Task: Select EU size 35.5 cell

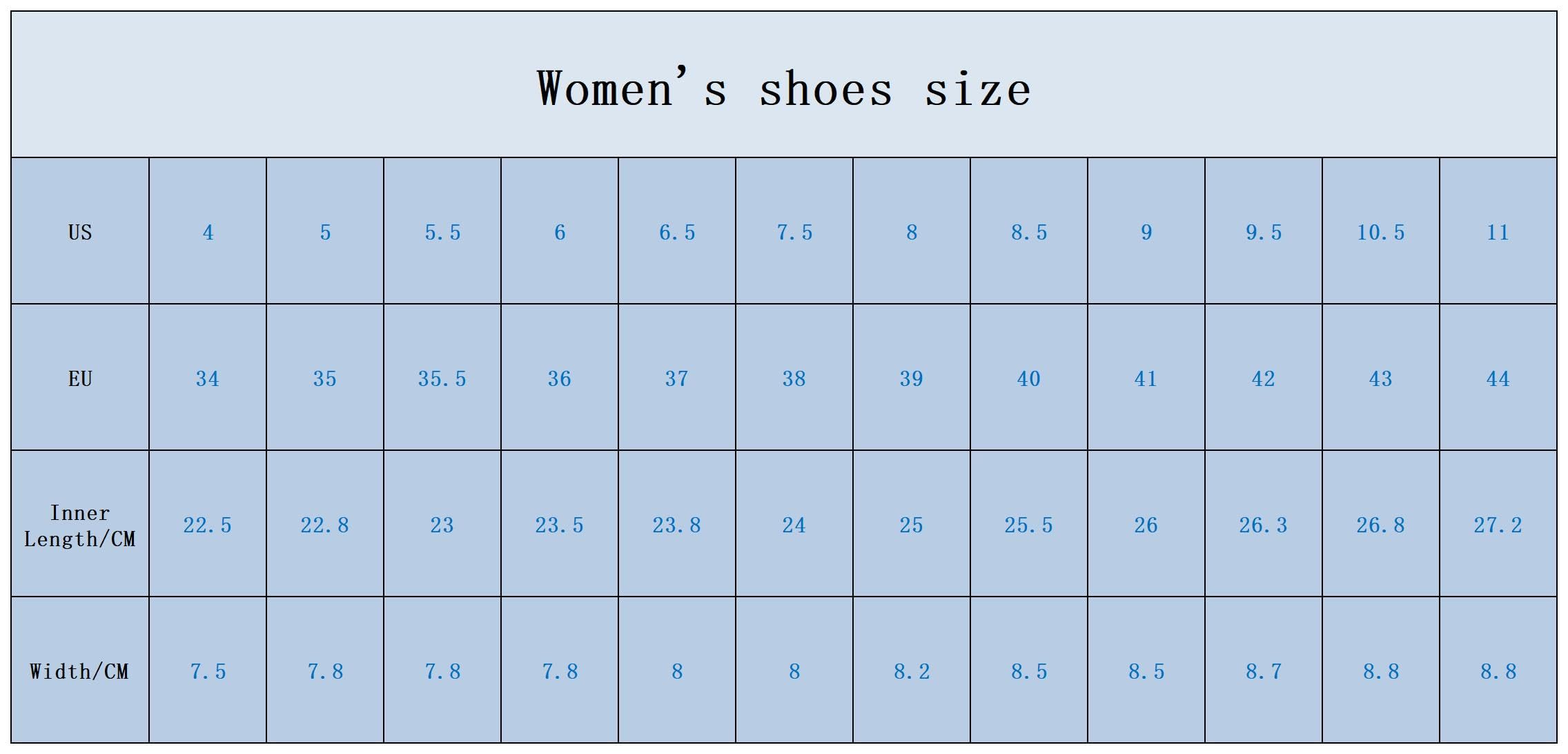Action: click(x=442, y=378)
